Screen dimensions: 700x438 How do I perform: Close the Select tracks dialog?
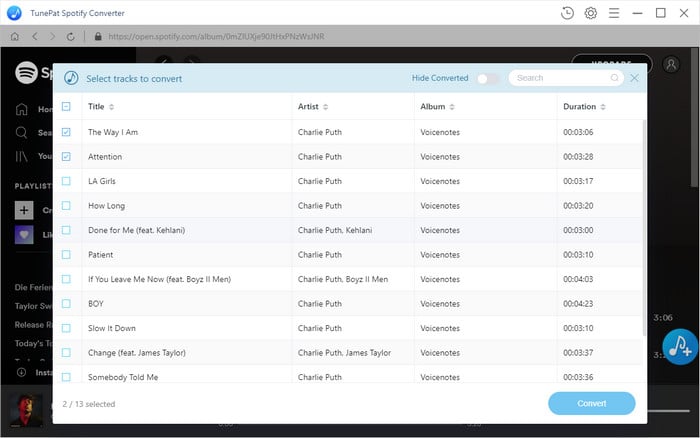click(x=634, y=78)
